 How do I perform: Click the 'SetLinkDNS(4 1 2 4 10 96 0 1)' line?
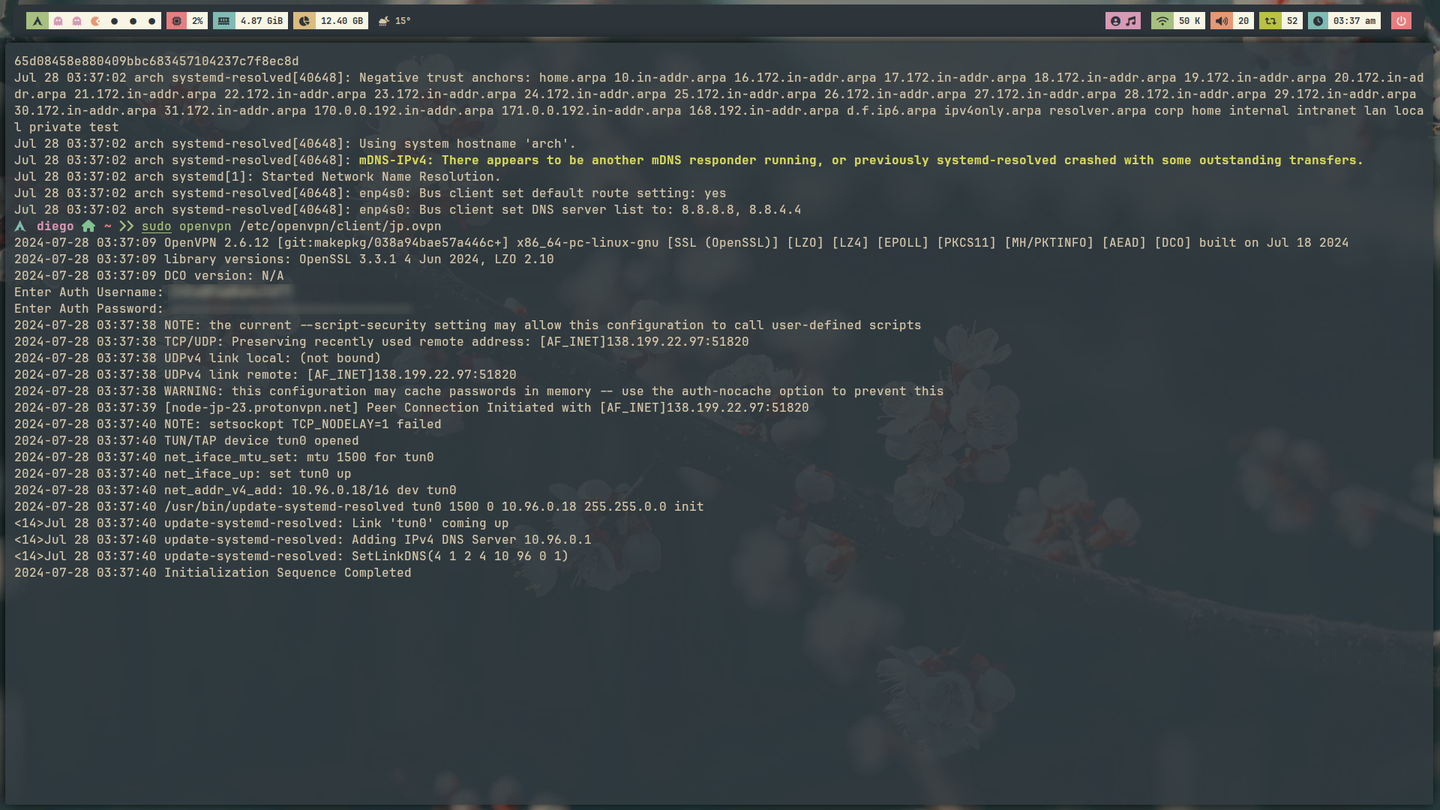pyautogui.click(x=291, y=556)
